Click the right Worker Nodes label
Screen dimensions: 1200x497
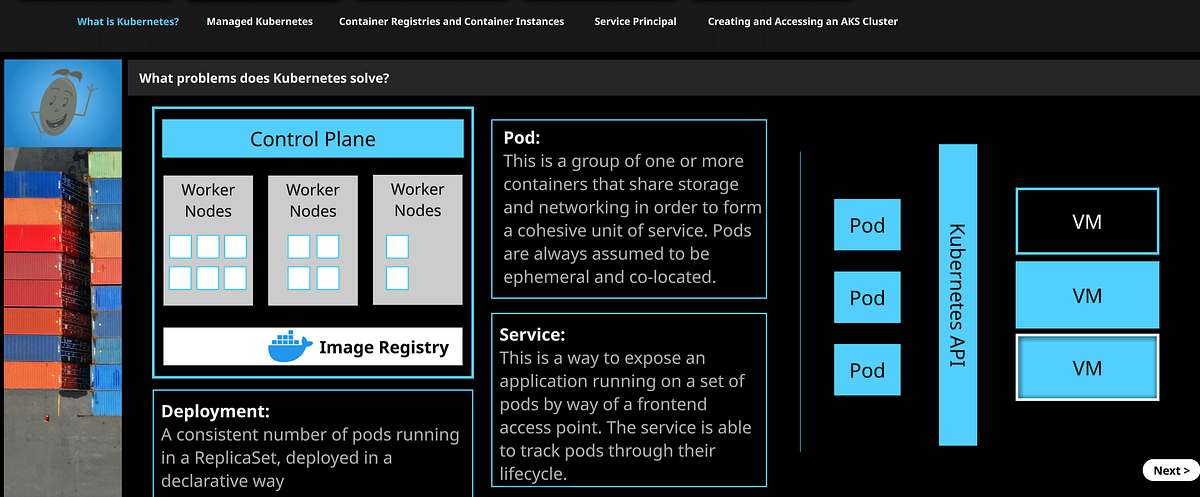(x=418, y=200)
